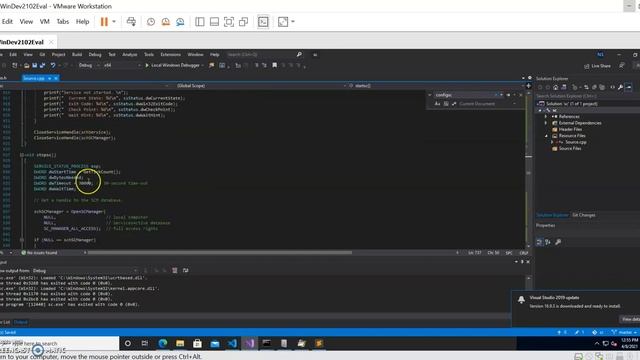Click Save All icon in Visual Studio toolbar
Image resolution: width=640 pixels, height=360 pixels.
[42, 65]
